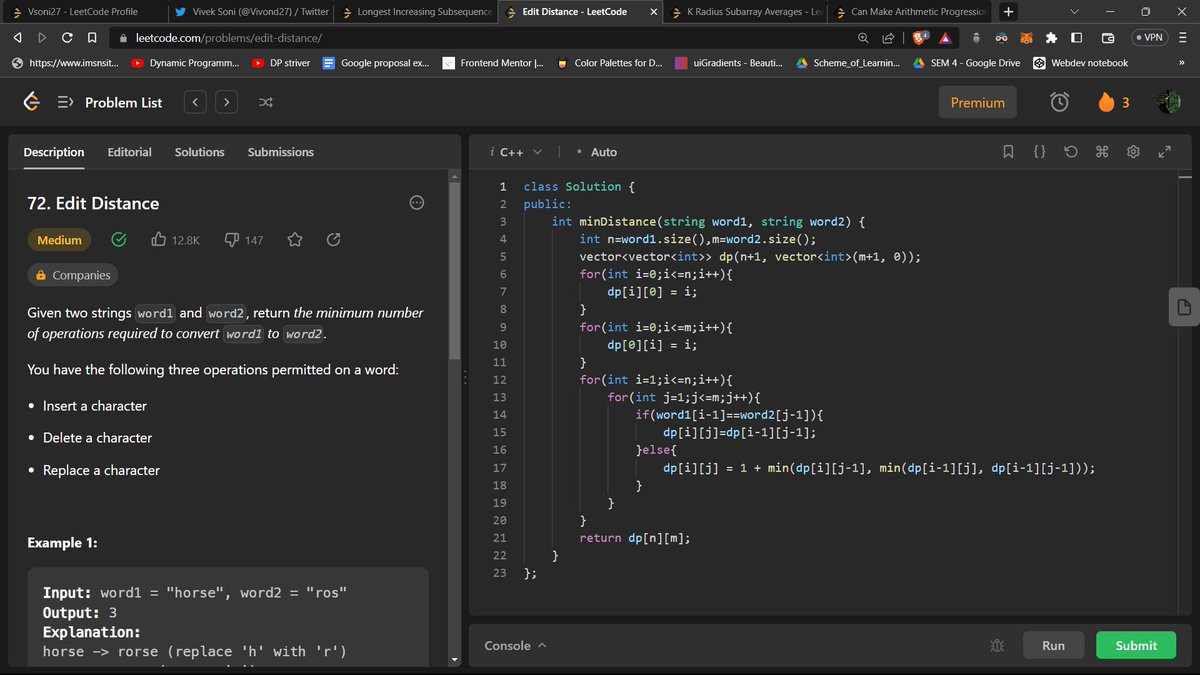Switch to the Submissions tab

[280, 152]
